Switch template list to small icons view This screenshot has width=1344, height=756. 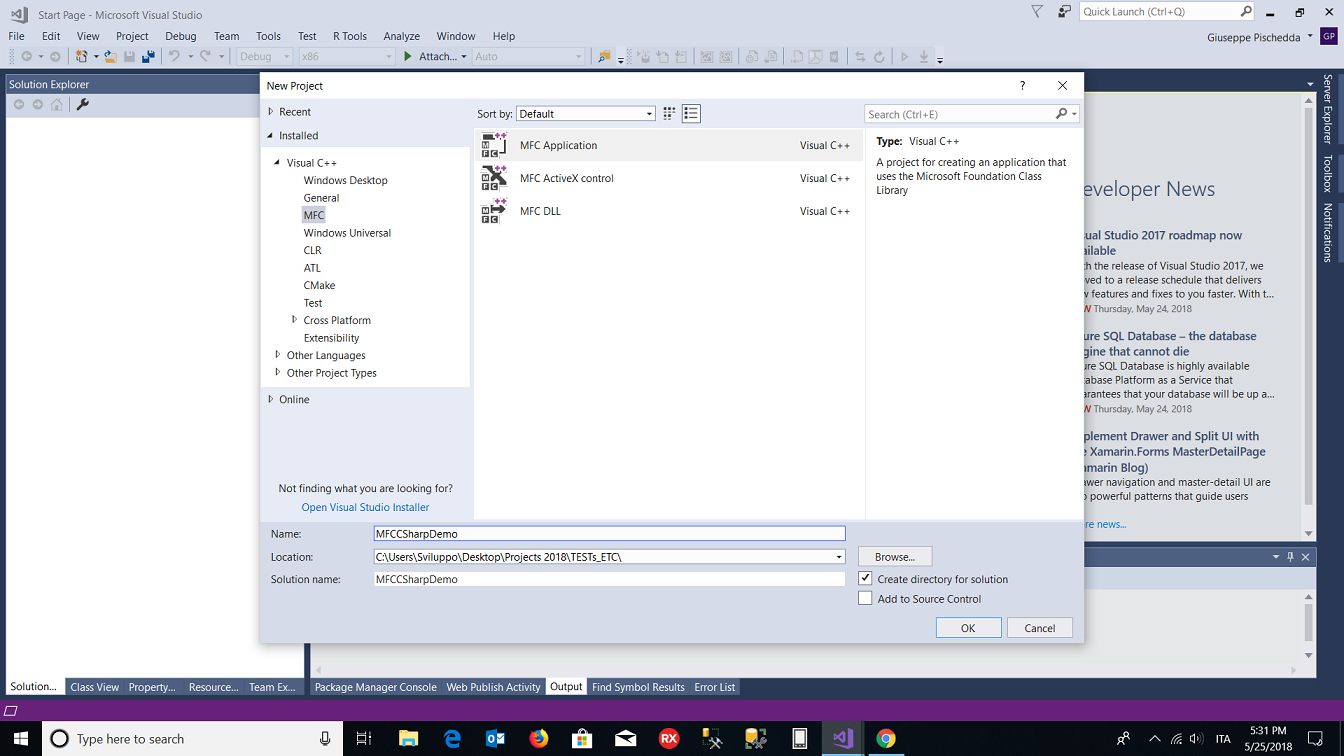click(669, 113)
